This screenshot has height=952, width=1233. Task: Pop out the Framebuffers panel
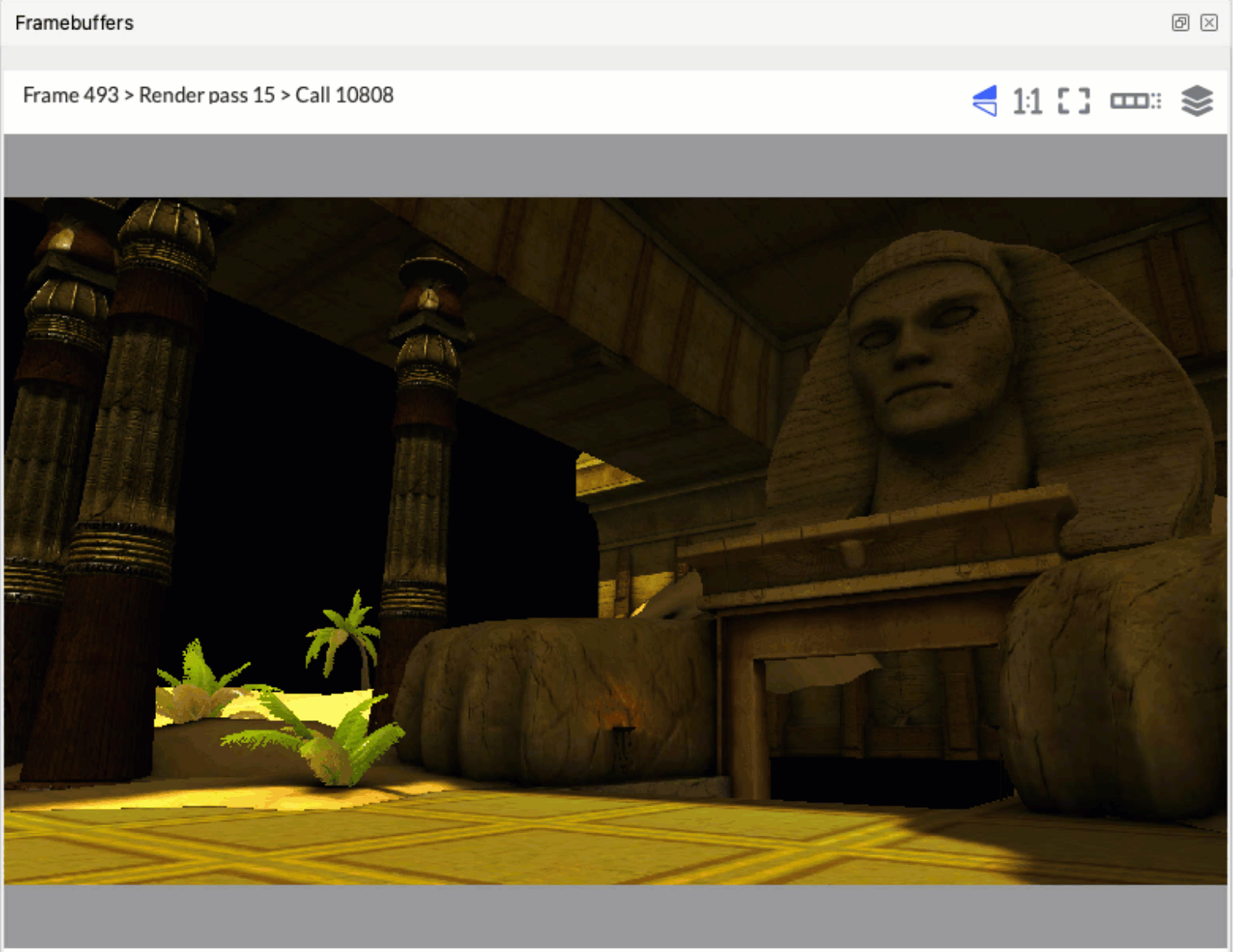click(1179, 23)
